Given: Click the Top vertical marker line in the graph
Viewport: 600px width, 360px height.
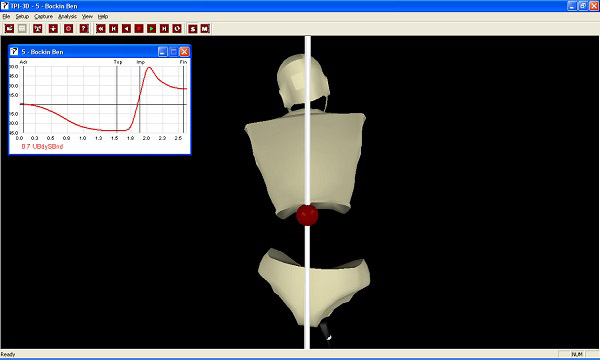Looking at the screenshot, I should coord(117,99).
